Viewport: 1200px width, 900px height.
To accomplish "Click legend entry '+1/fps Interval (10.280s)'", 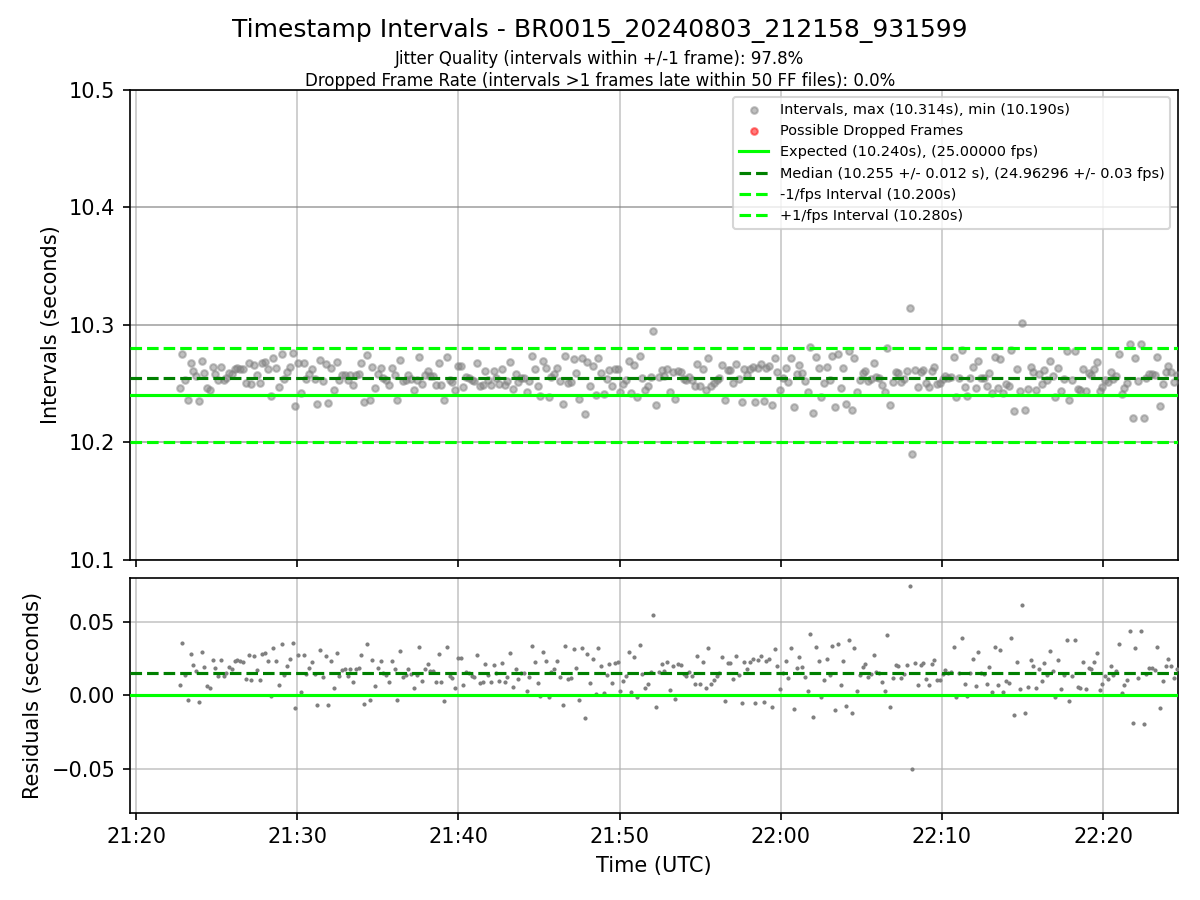I will pyautogui.click(x=871, y=215).
